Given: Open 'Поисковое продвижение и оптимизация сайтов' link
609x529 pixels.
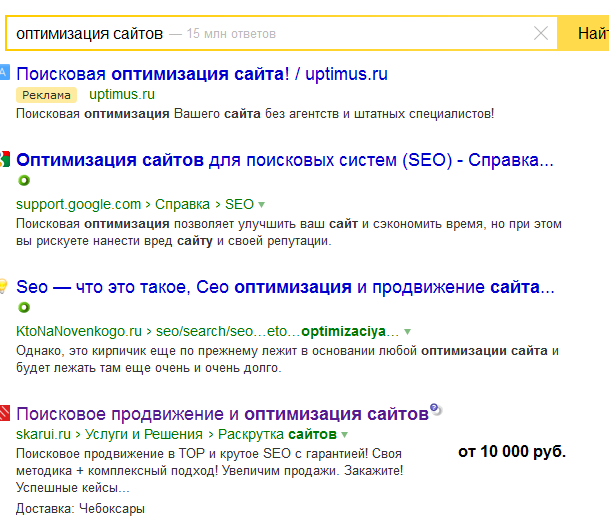Looking at the screenshot, I should click(x=222, y=413).
